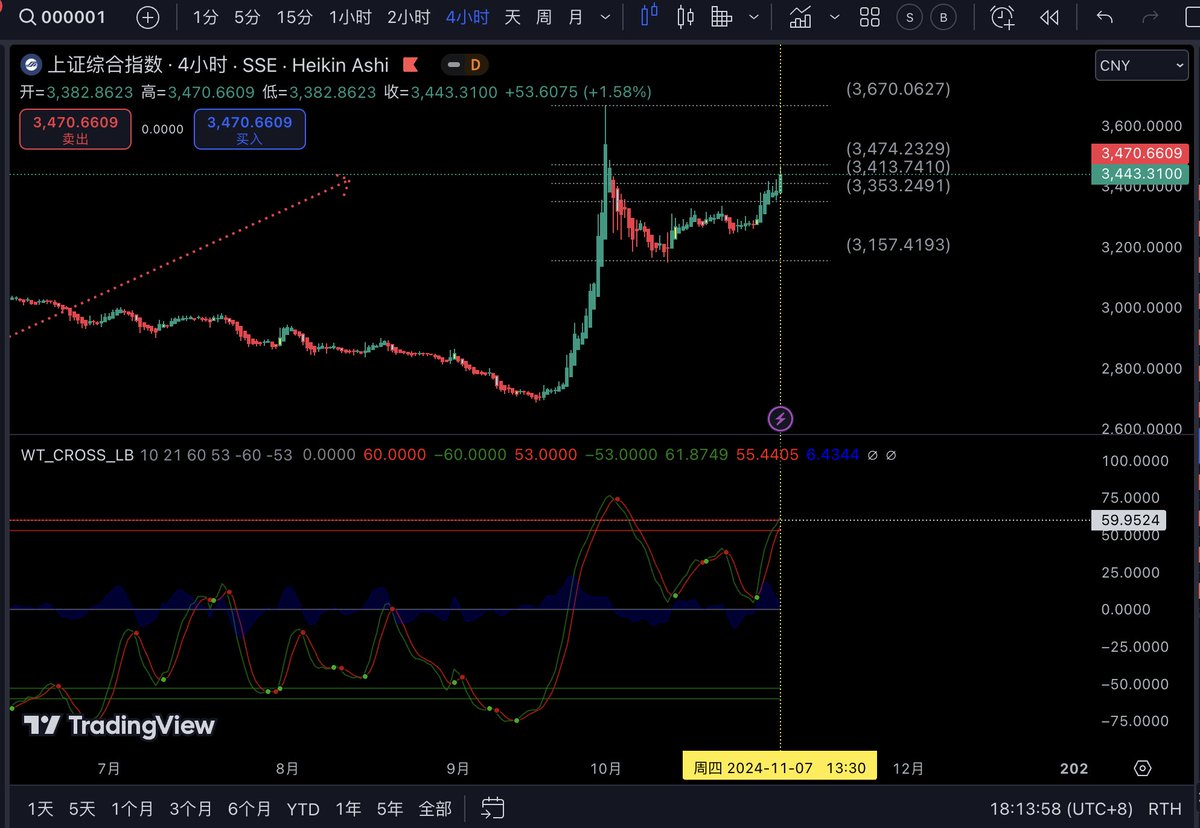Toggle the S circle button
This screenshot has height=828, width=1200.
[x=909, y=17]
